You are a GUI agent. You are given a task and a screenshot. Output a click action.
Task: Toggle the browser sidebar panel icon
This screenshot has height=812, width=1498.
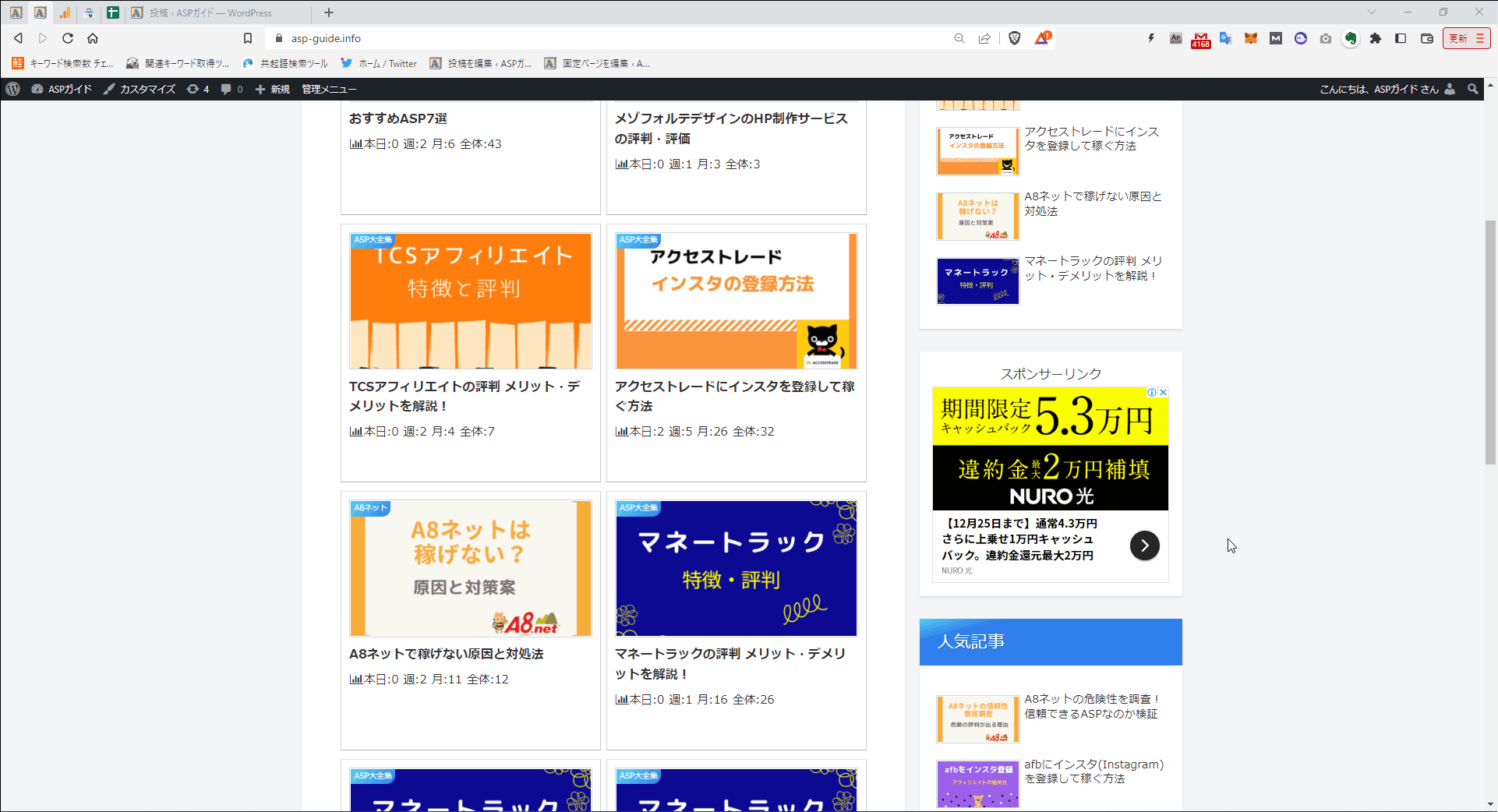pos(1401,38)
